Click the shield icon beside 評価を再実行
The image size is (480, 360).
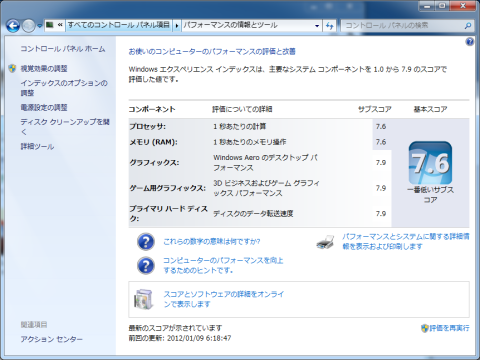[x=424, y=328]
